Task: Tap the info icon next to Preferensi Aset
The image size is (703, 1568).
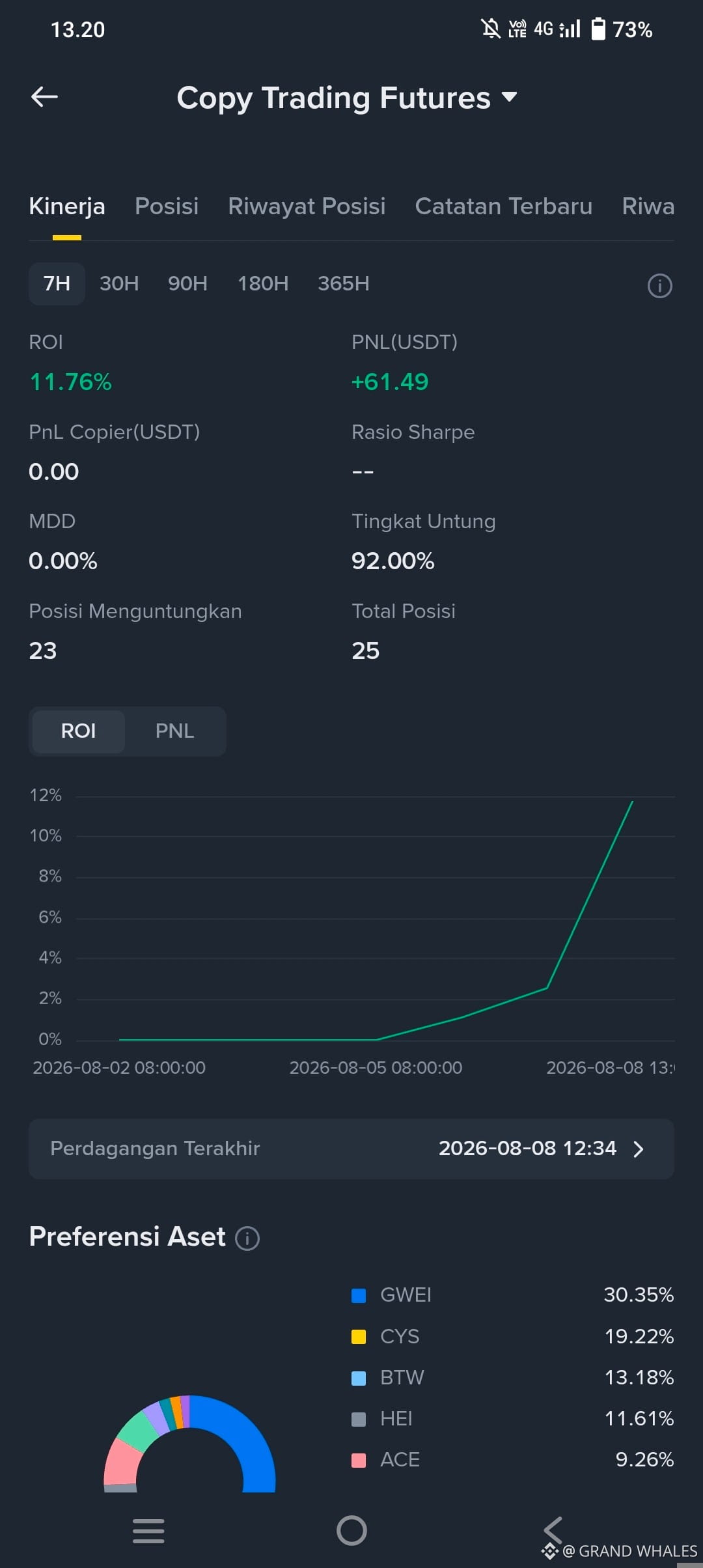Action: coord(247,1238)
